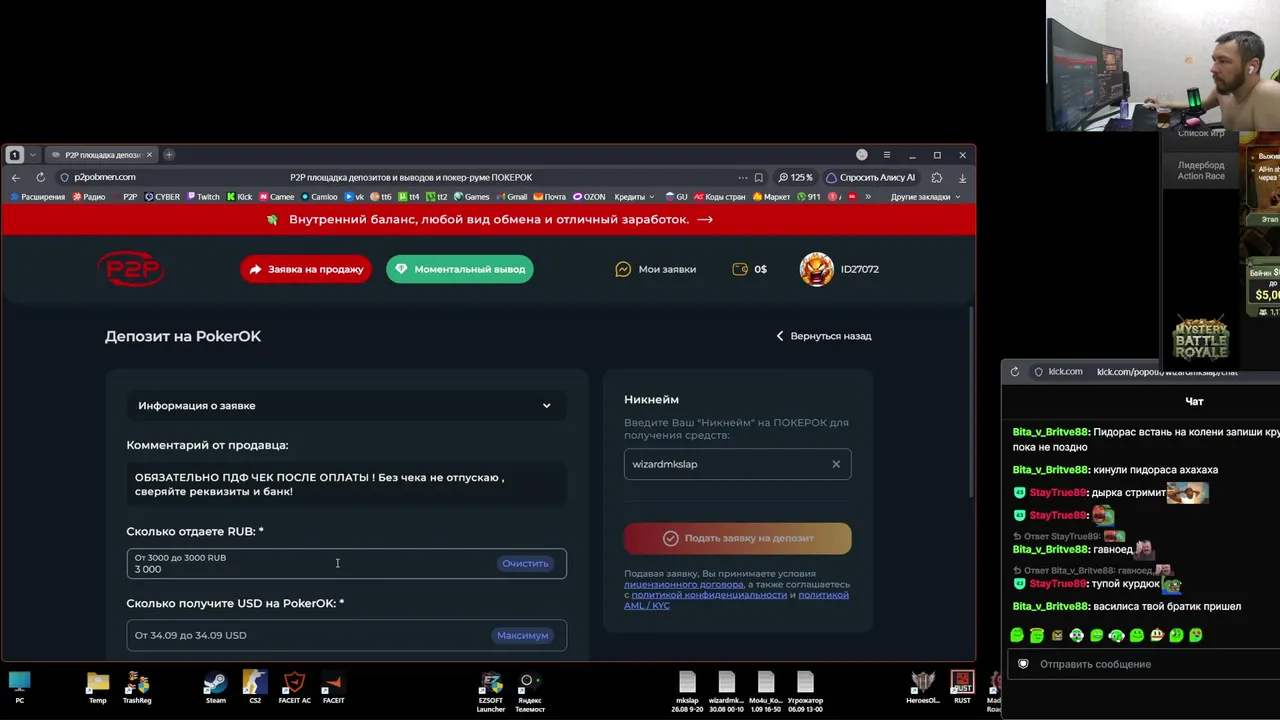Click the P2P site logo

coord(131,269)
